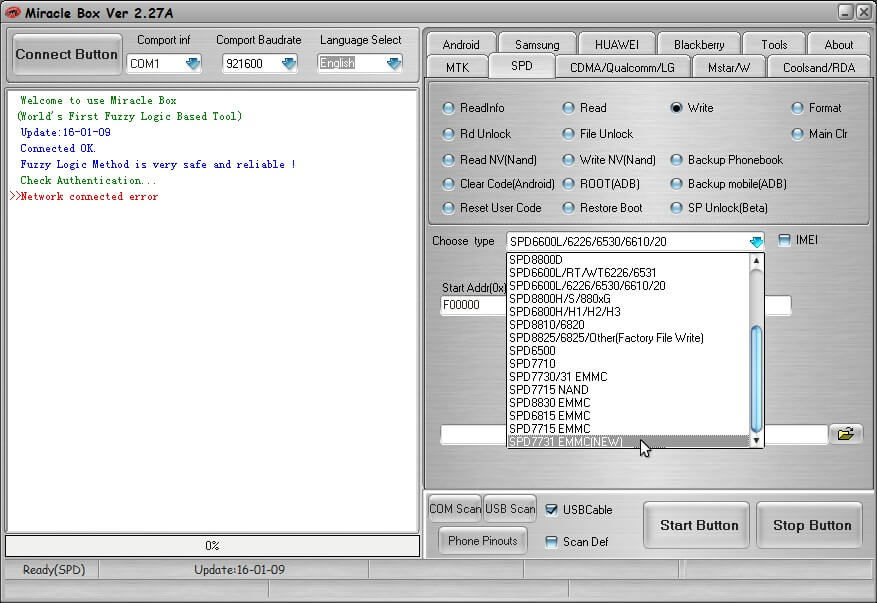Choose SPD7730/31 EMMC in list
Viewport: 877px width, 603px height.
click(x=628, y=377)
